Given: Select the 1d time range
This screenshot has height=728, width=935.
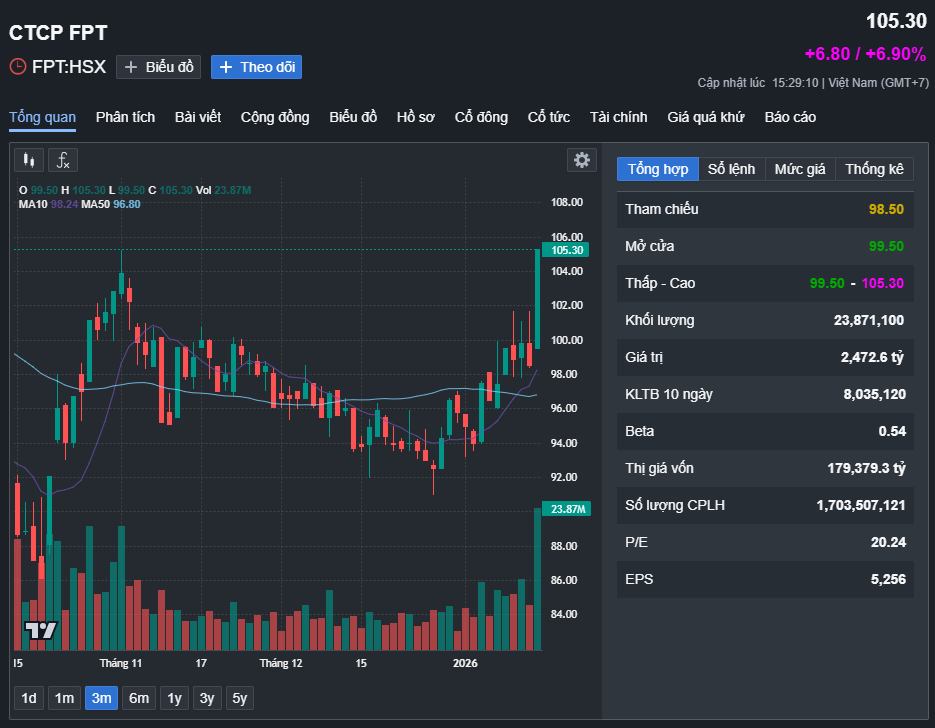Looking at the screenshot, I should point(29,698).
